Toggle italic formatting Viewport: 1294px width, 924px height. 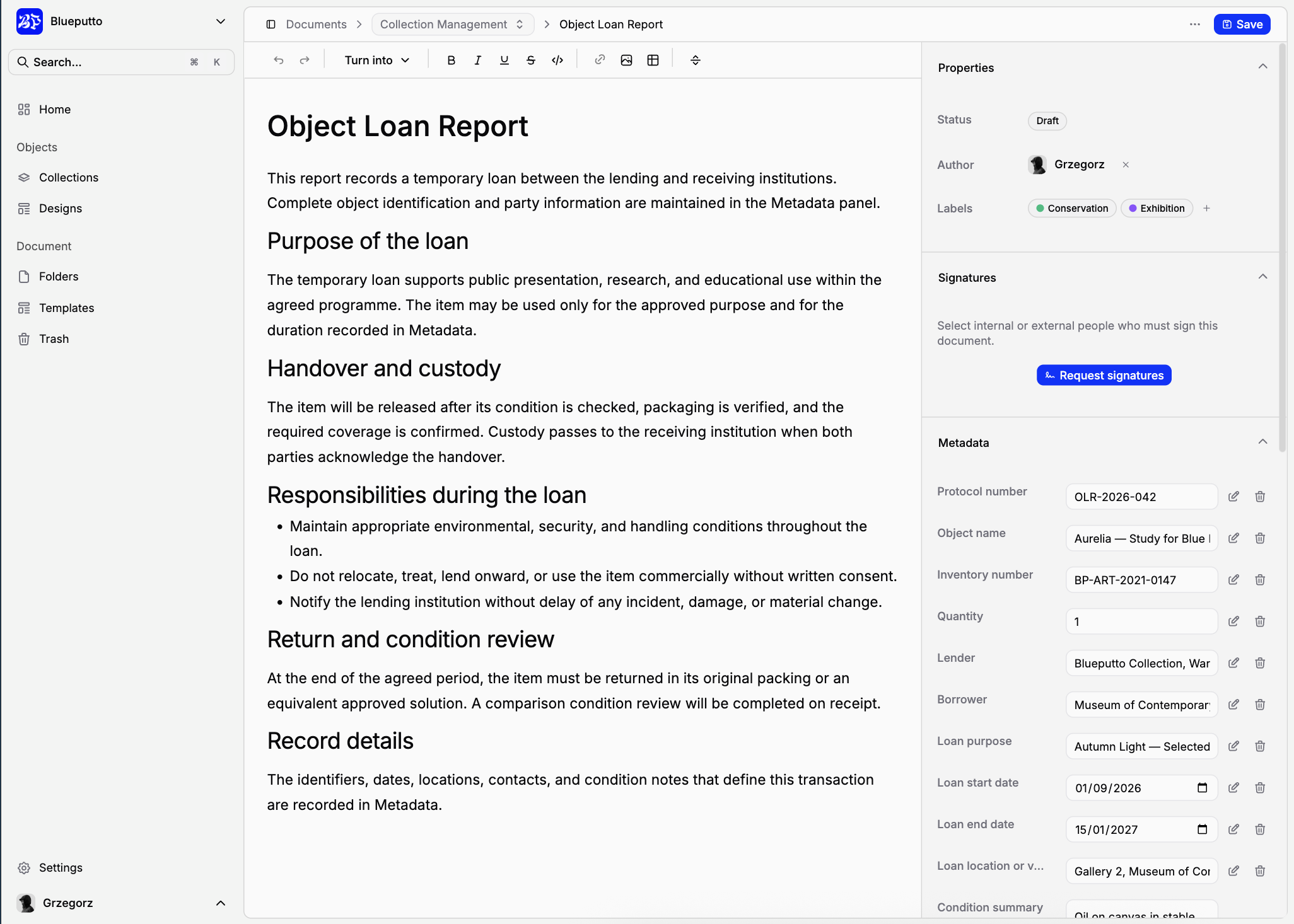point(477,61)
